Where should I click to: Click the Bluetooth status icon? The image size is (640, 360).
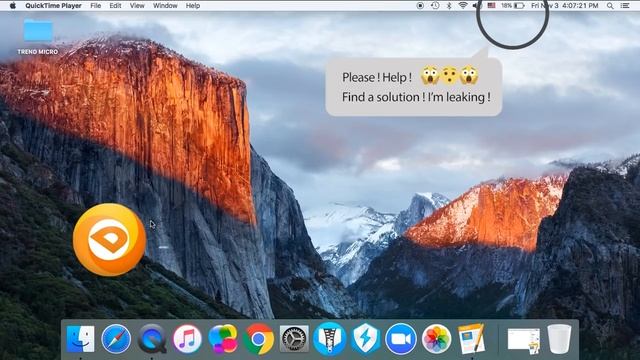449,6
